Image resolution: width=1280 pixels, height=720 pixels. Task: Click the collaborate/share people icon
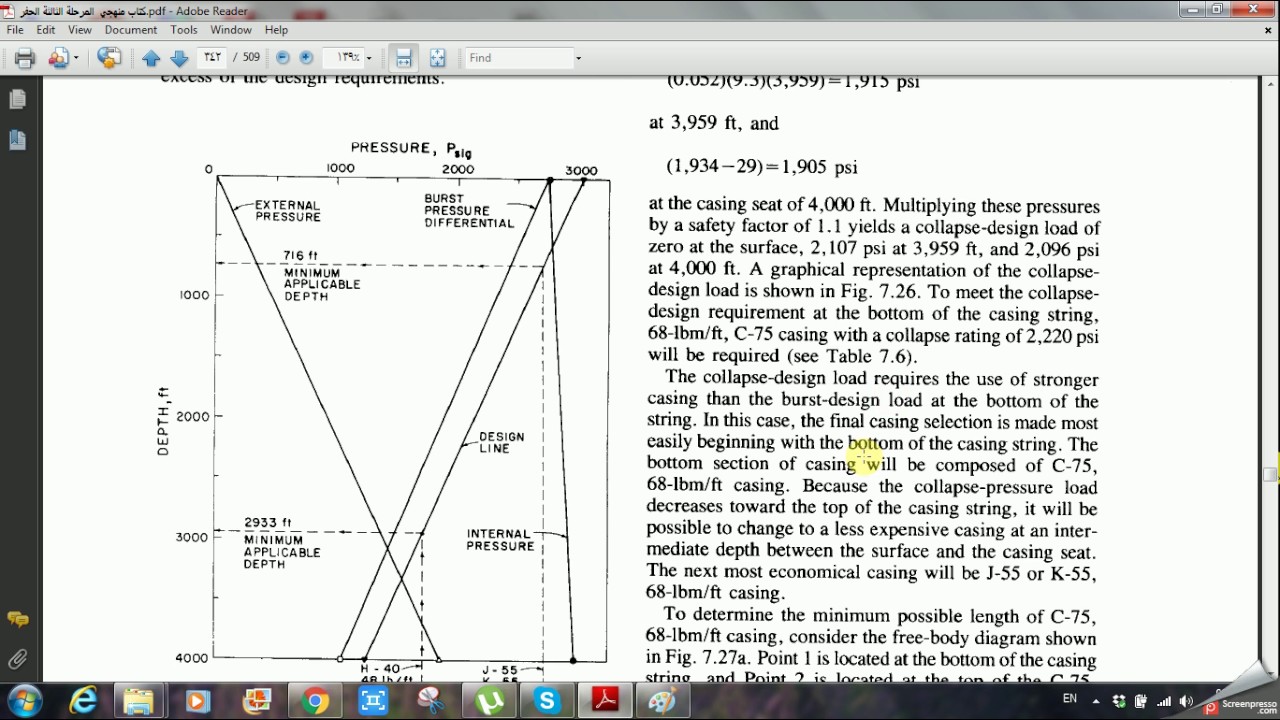57,58
